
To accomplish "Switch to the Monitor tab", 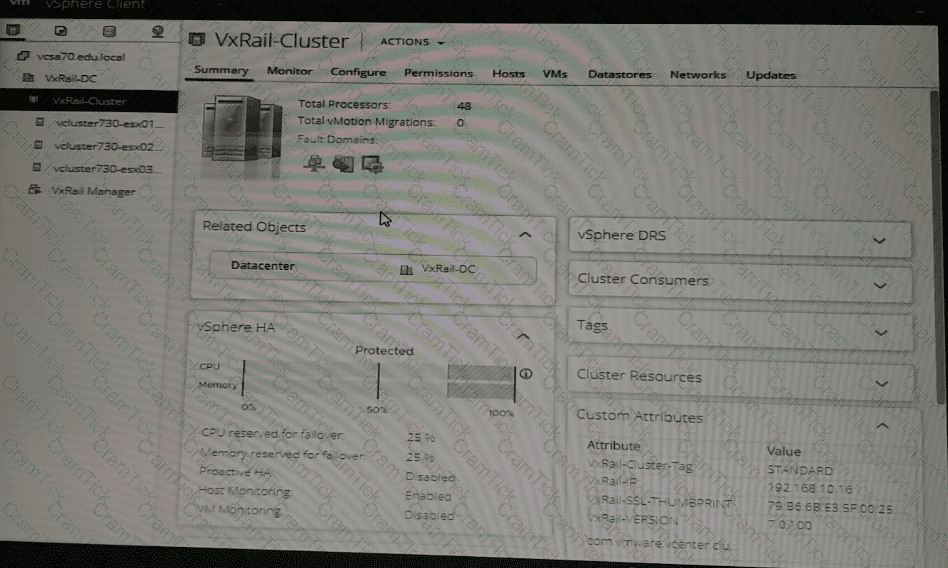I will point(289,73).
